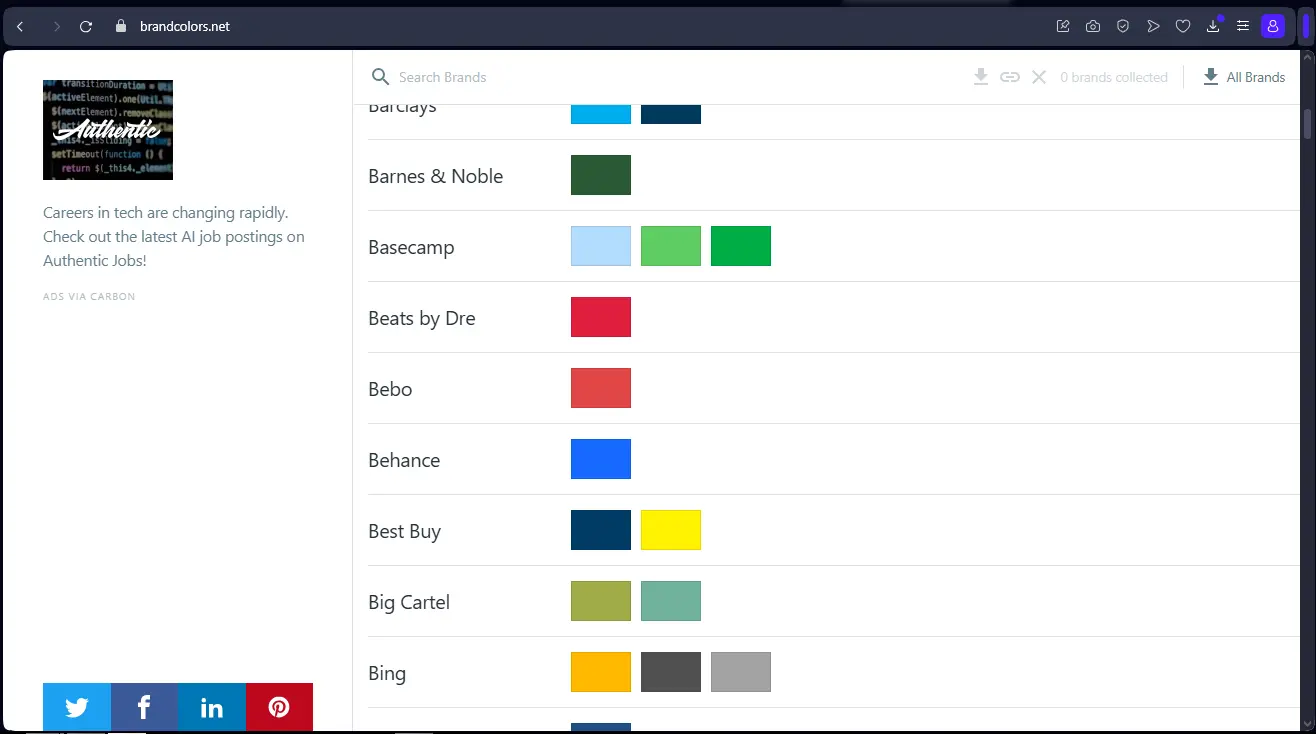Viewport: 1316px width, 734px height.
Task: Click the browser forward arrow
Action: pyautogui.click(x=56, y=27)
